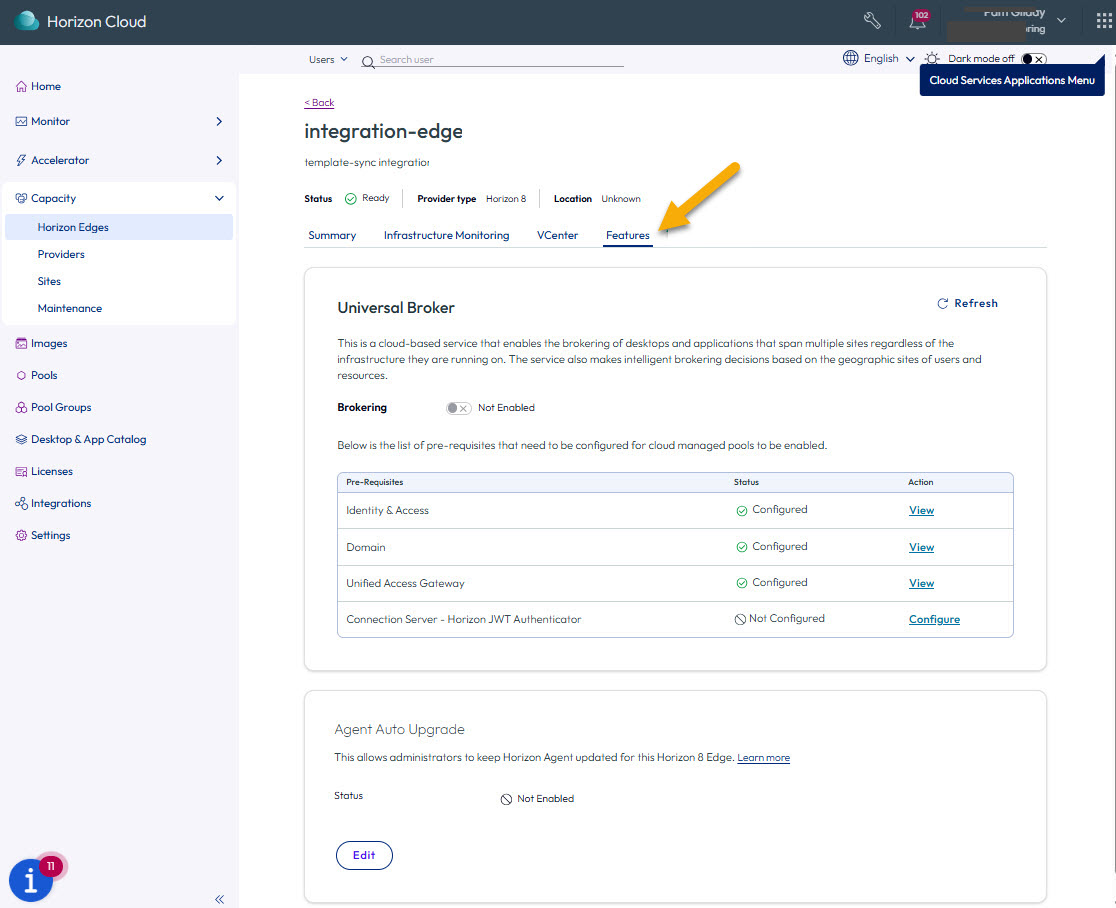Click the Edit button
This screenshot has height=908, width=1116.
tap(364, 856)
